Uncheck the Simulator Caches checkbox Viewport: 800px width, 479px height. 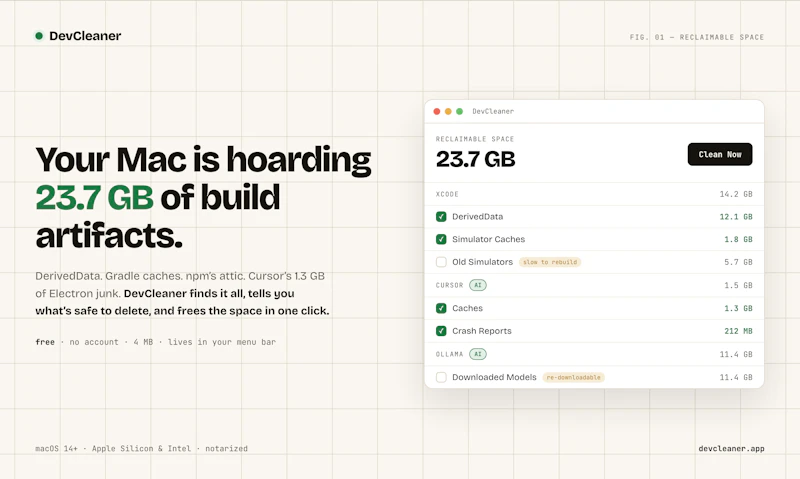tap(441, 239)
